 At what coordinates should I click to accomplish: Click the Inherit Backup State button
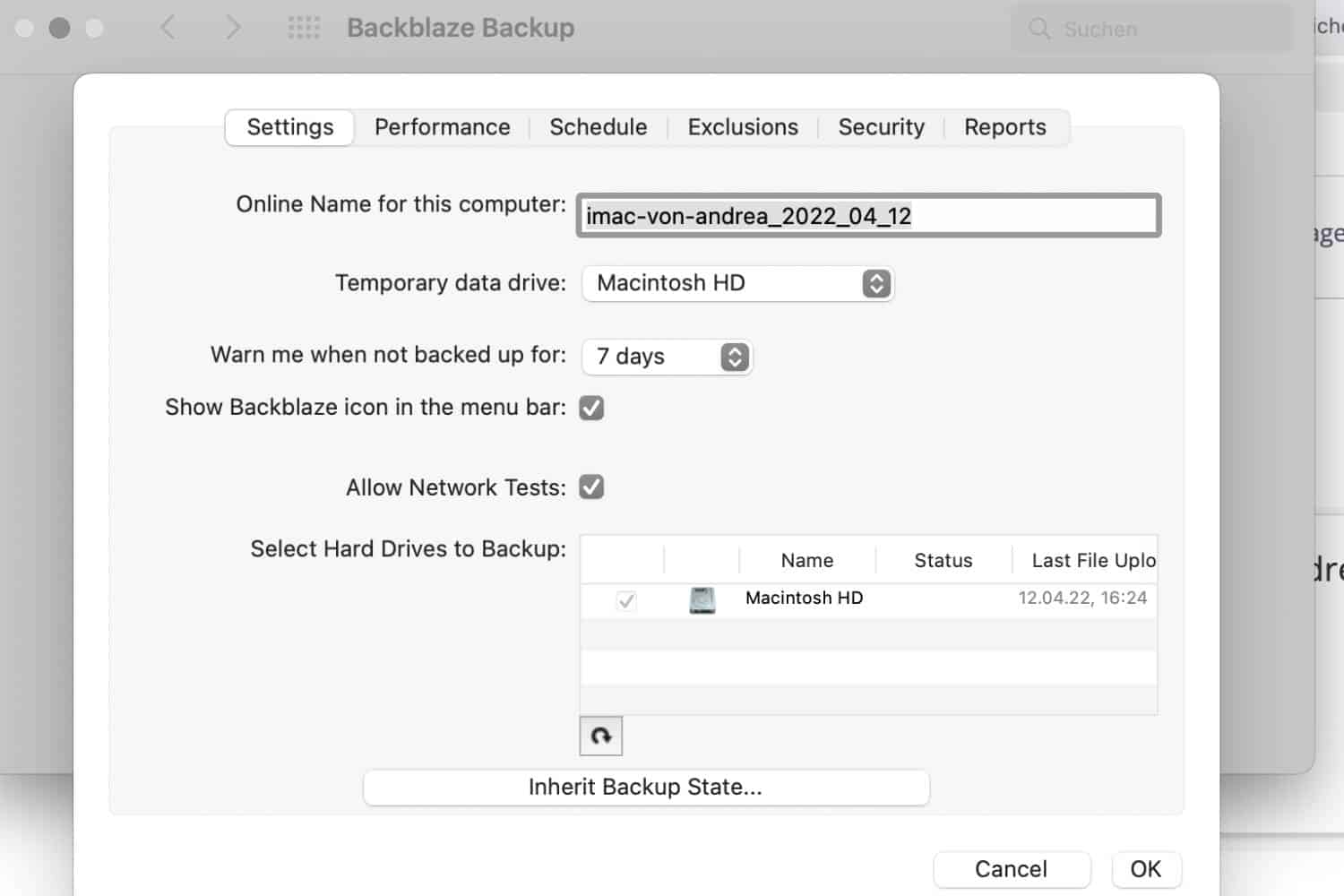[646, 787]
